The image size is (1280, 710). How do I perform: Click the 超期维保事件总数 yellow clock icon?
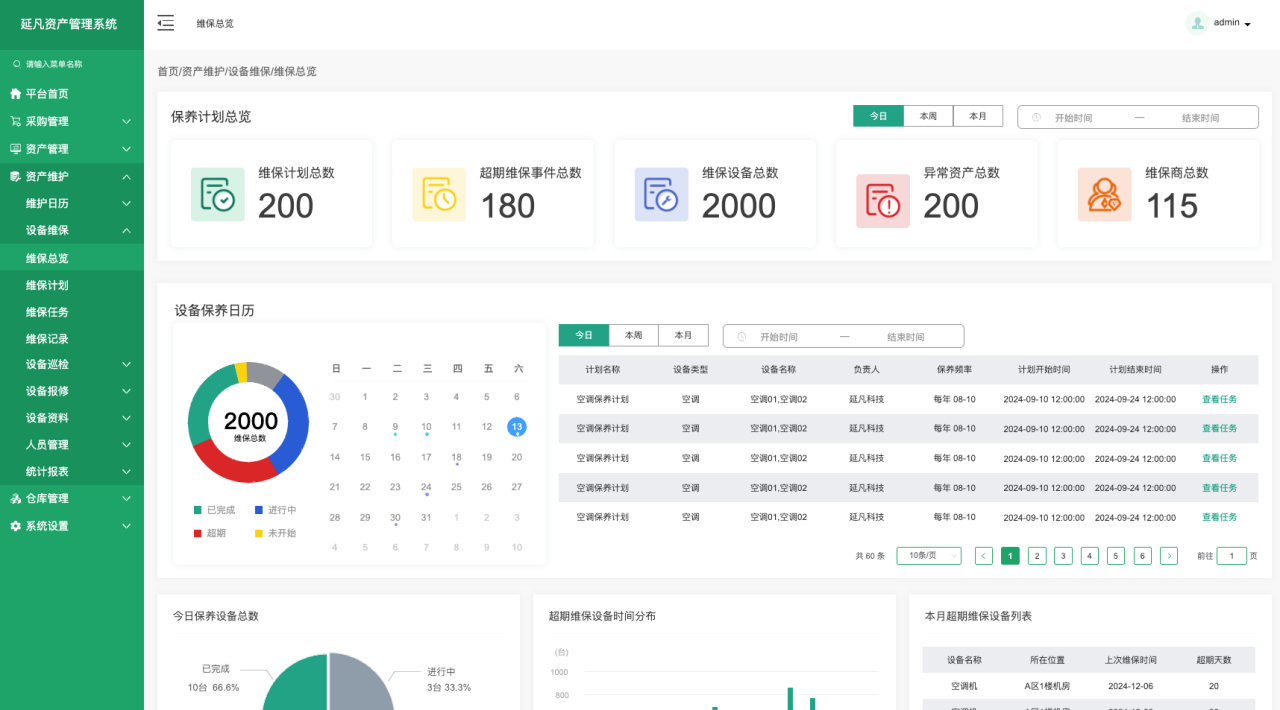coord(439,194)
